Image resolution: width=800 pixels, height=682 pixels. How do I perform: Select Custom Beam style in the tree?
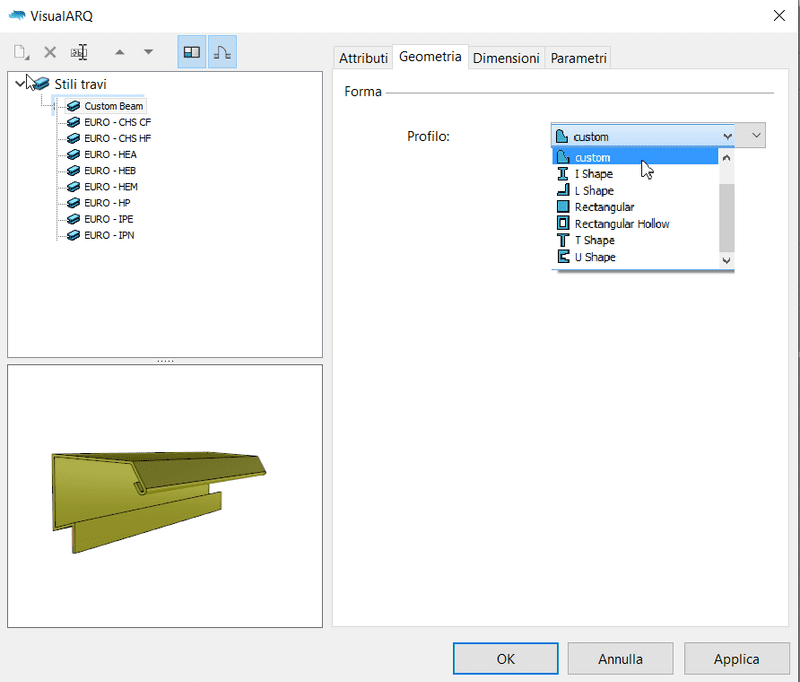tap(113, 106)
